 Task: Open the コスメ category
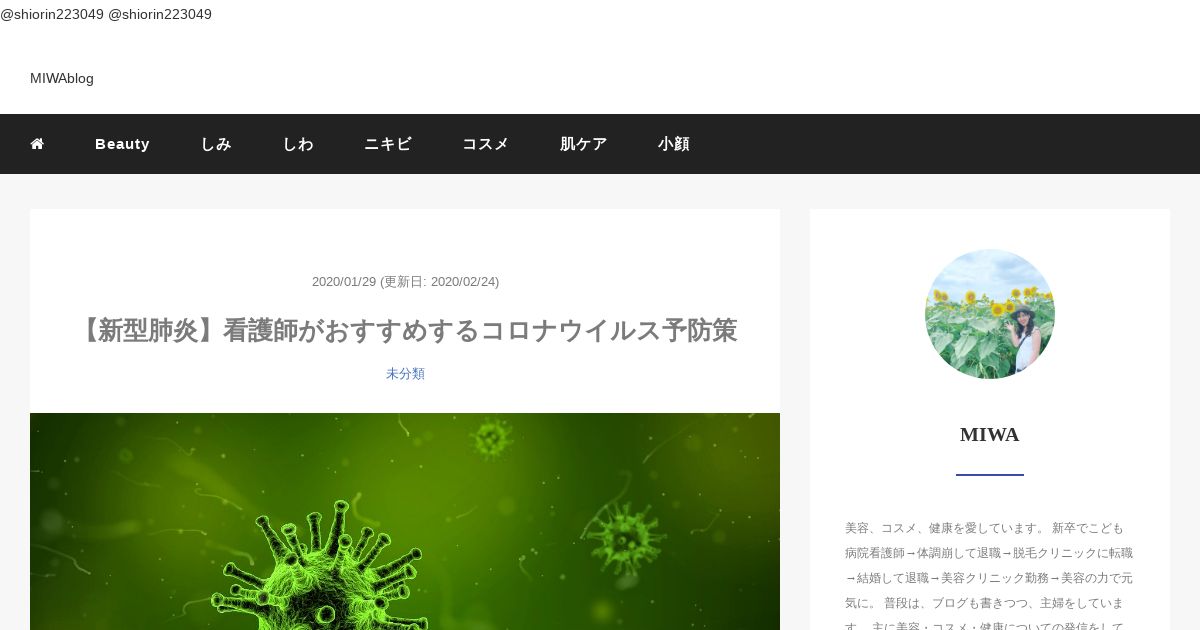(x=486, y=144)
